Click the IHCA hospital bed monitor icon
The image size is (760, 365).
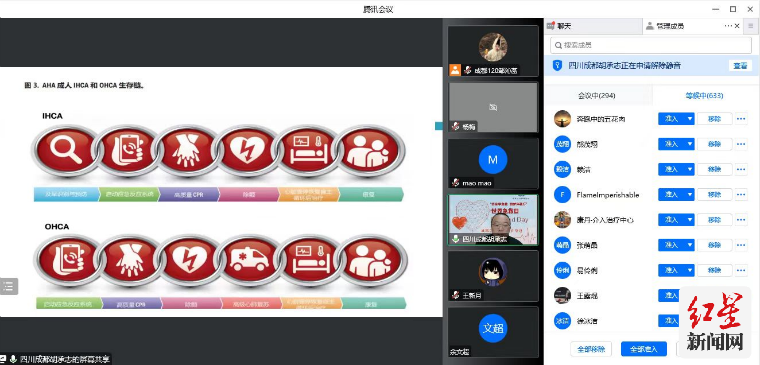pos(308,151)
